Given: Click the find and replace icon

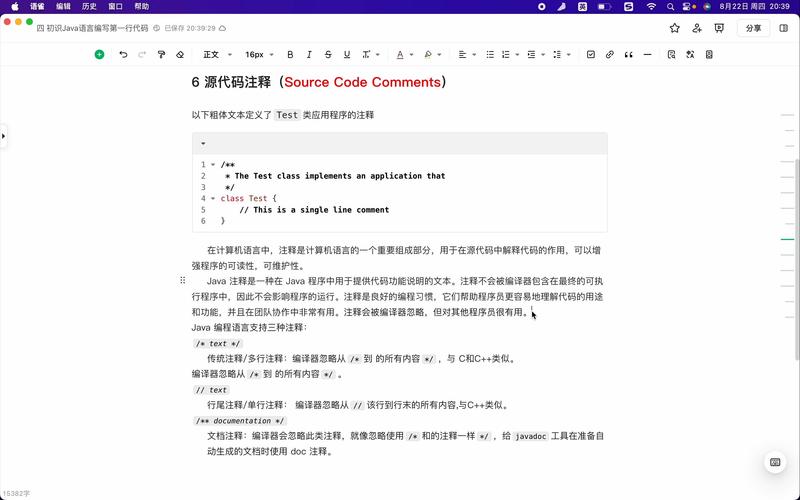Looking at the screenshot, I should [671, 55].
